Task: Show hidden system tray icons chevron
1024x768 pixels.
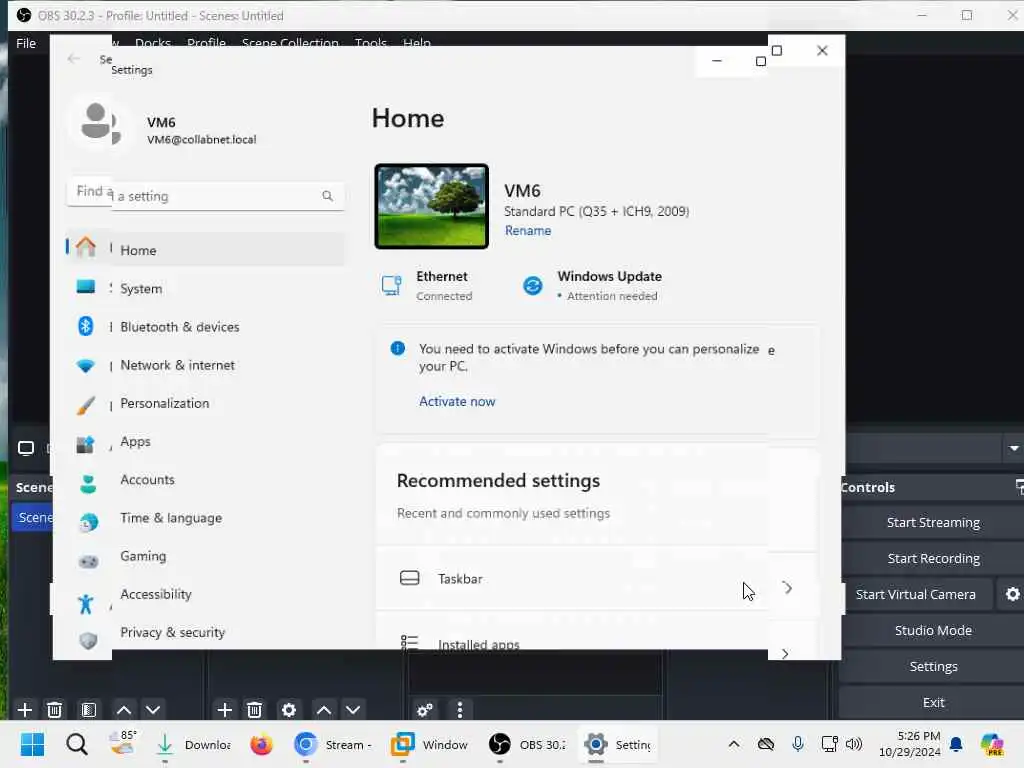Action: pos(734,744)
